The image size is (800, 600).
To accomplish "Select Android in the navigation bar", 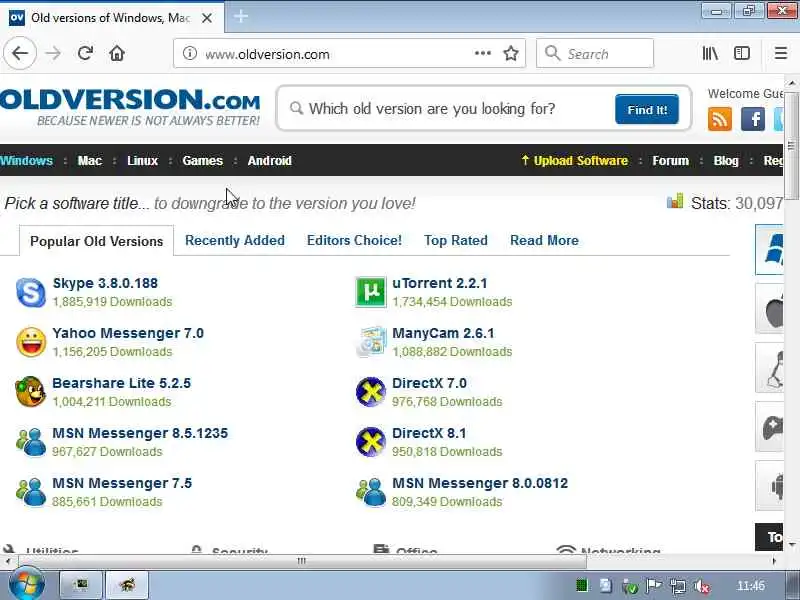I will (269, 161).
